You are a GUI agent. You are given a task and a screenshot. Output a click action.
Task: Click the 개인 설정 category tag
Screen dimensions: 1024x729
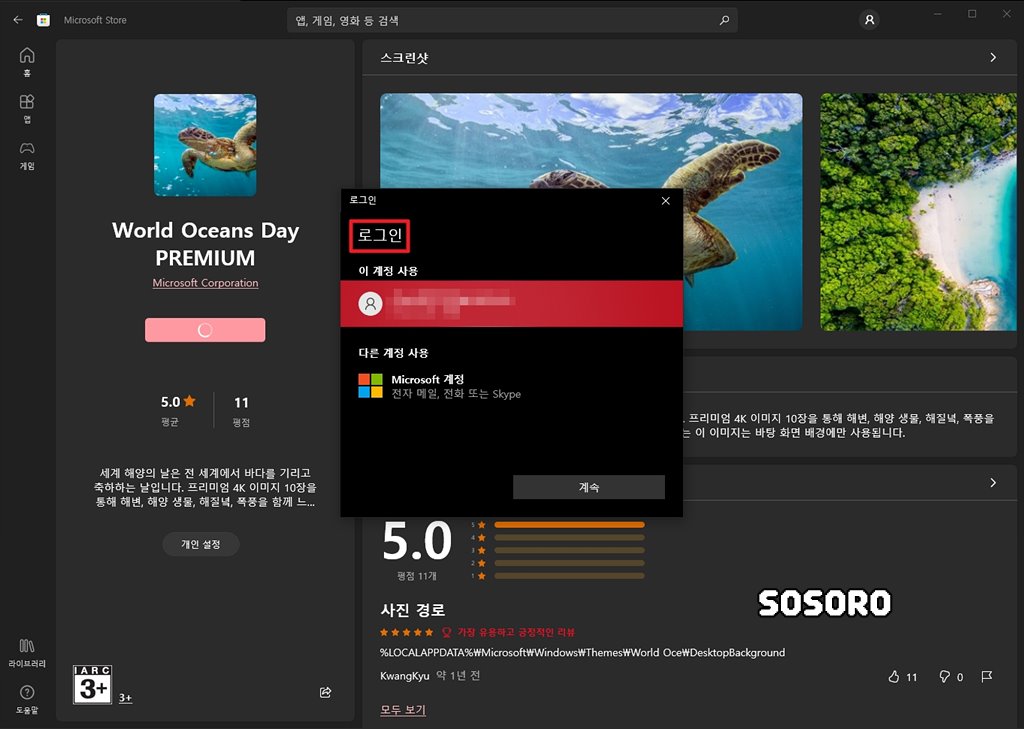tap(200, 544)
